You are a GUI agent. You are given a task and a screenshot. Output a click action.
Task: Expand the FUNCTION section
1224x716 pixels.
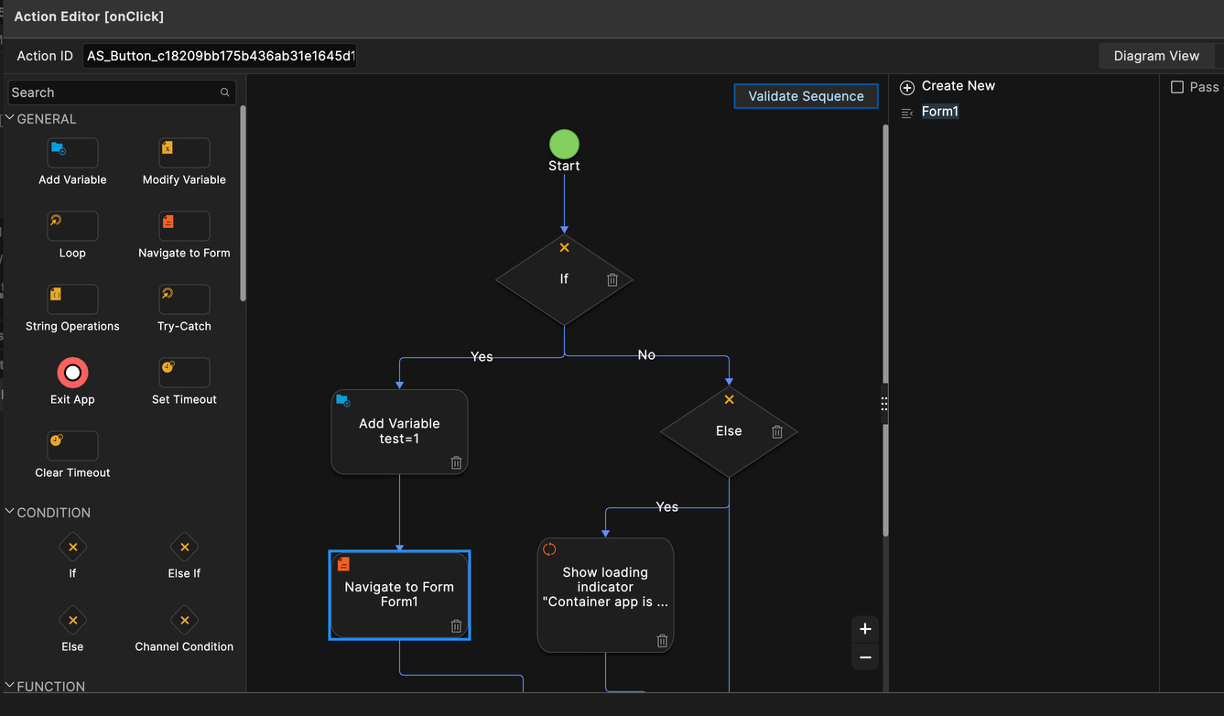pyautogui.click(x=10, y=686)
